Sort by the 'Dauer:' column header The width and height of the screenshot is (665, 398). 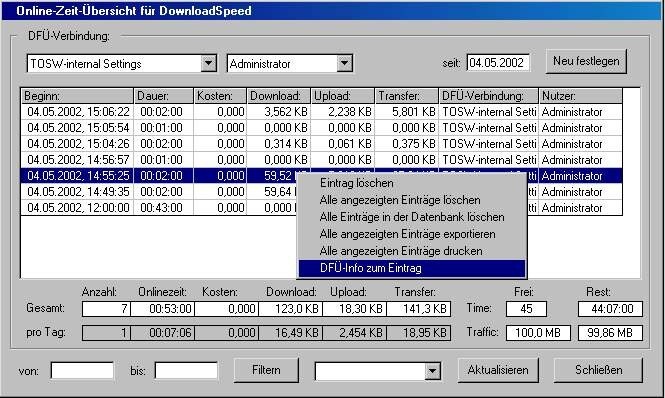tap(164, 96)
